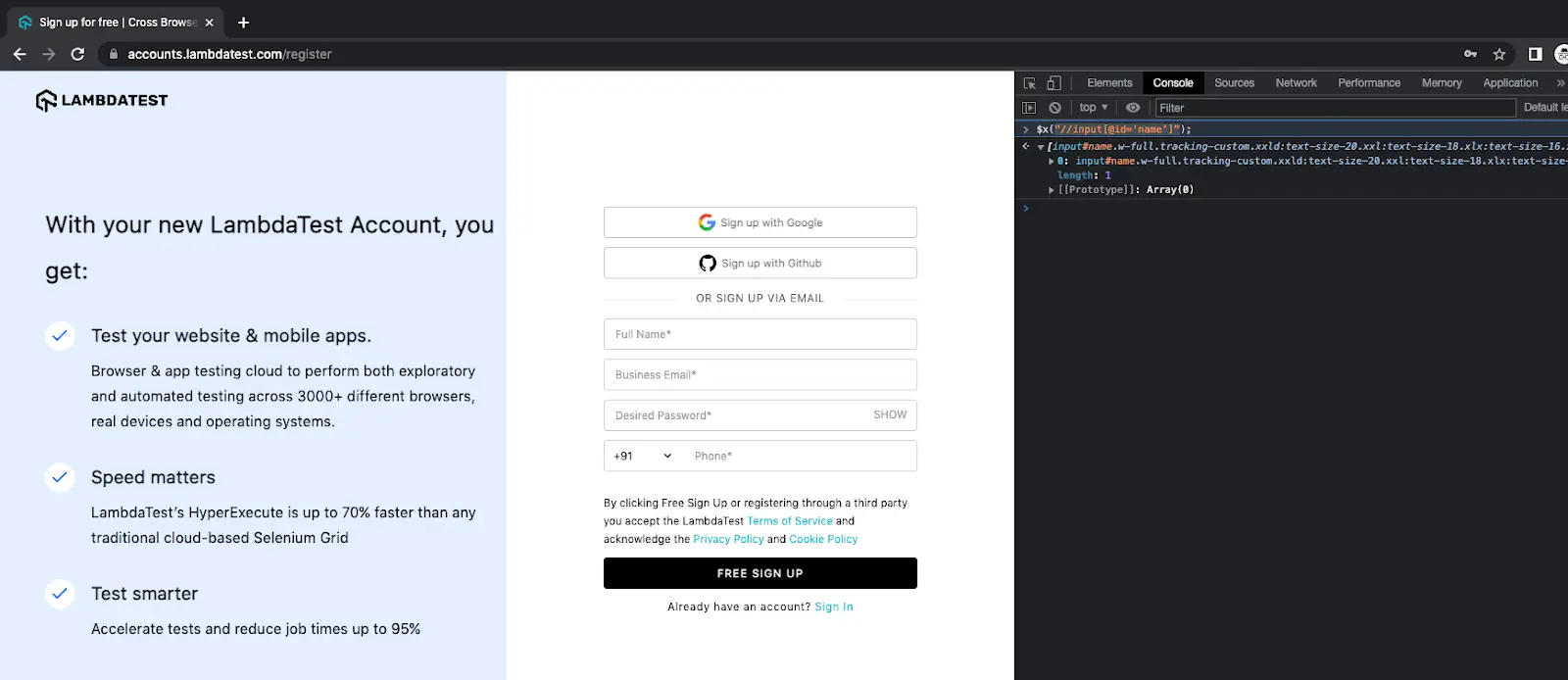The height and width of the screenshot is (680, 1568).
Task: Open the top context dropdown
Action: click(1094, 108)
